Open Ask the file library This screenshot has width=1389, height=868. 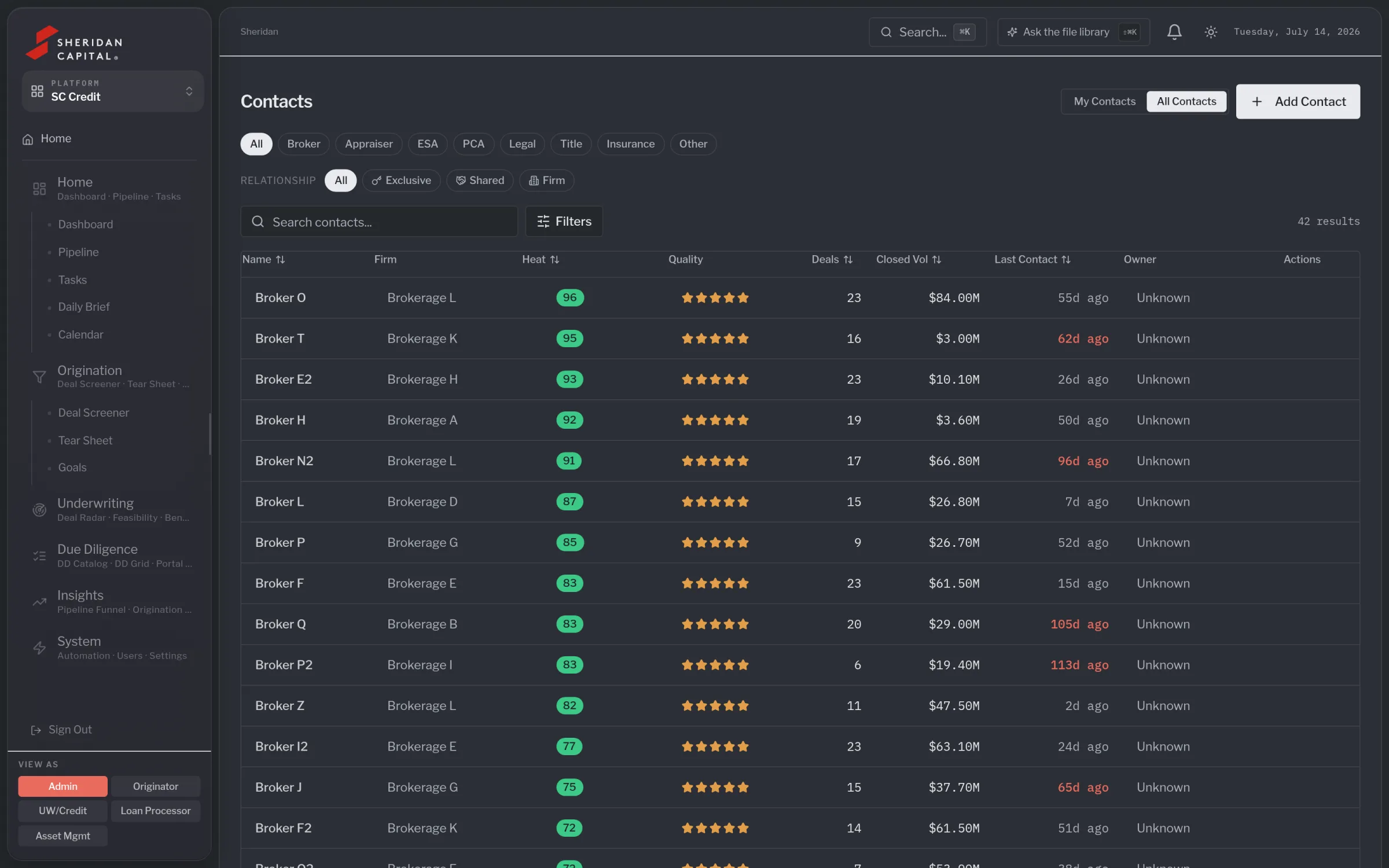click(1073, 32)
